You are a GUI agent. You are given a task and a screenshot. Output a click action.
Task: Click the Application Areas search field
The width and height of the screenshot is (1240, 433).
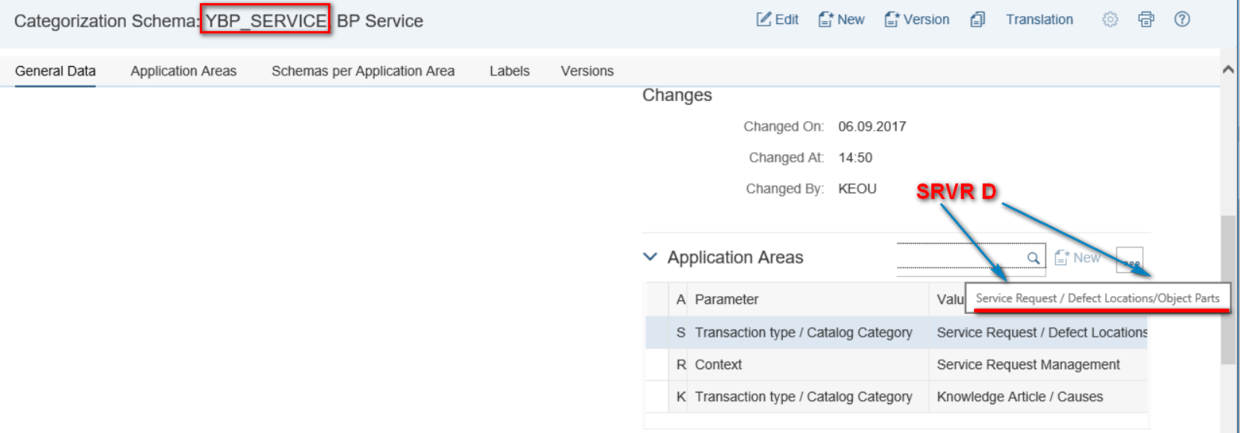click(x=960, y=258)
